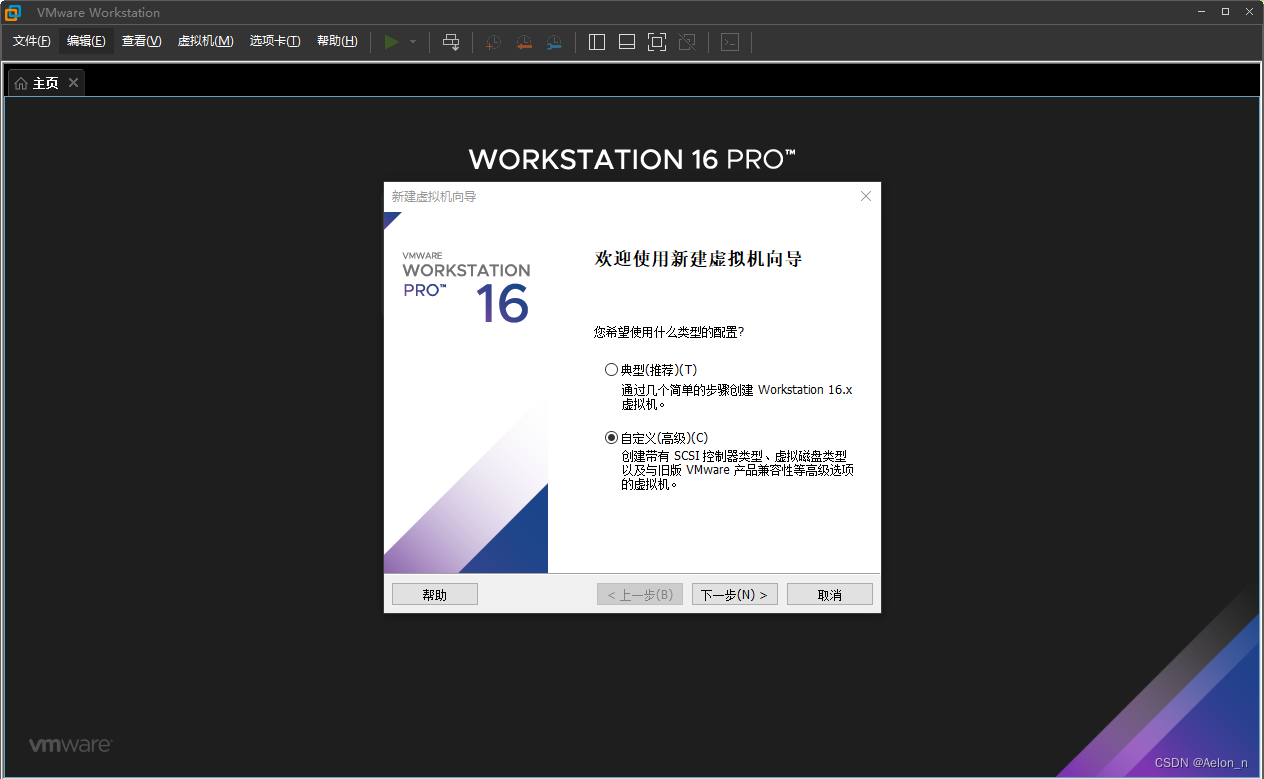1264x779 pixels.
Task: Click the 帮助 button in wizard
Action: coord(435,595)
